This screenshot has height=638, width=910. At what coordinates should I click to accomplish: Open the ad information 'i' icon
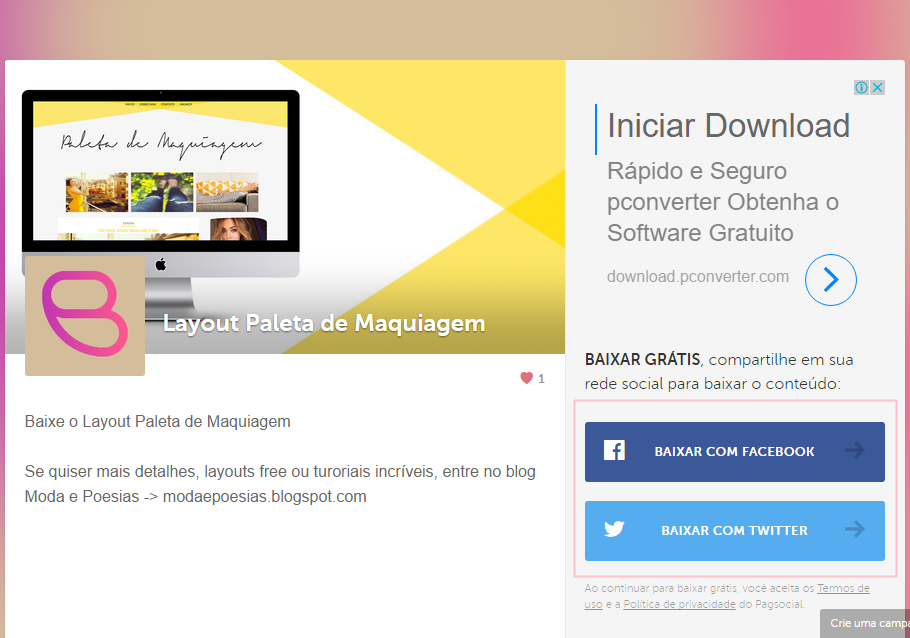click(861, 87)
